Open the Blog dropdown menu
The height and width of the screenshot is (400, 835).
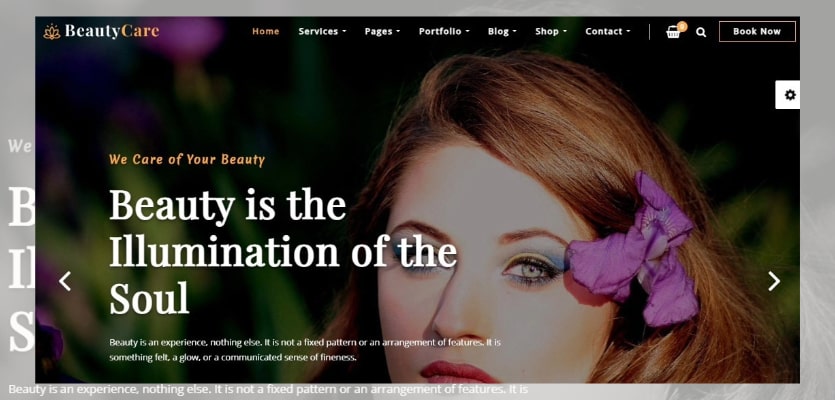502,31
